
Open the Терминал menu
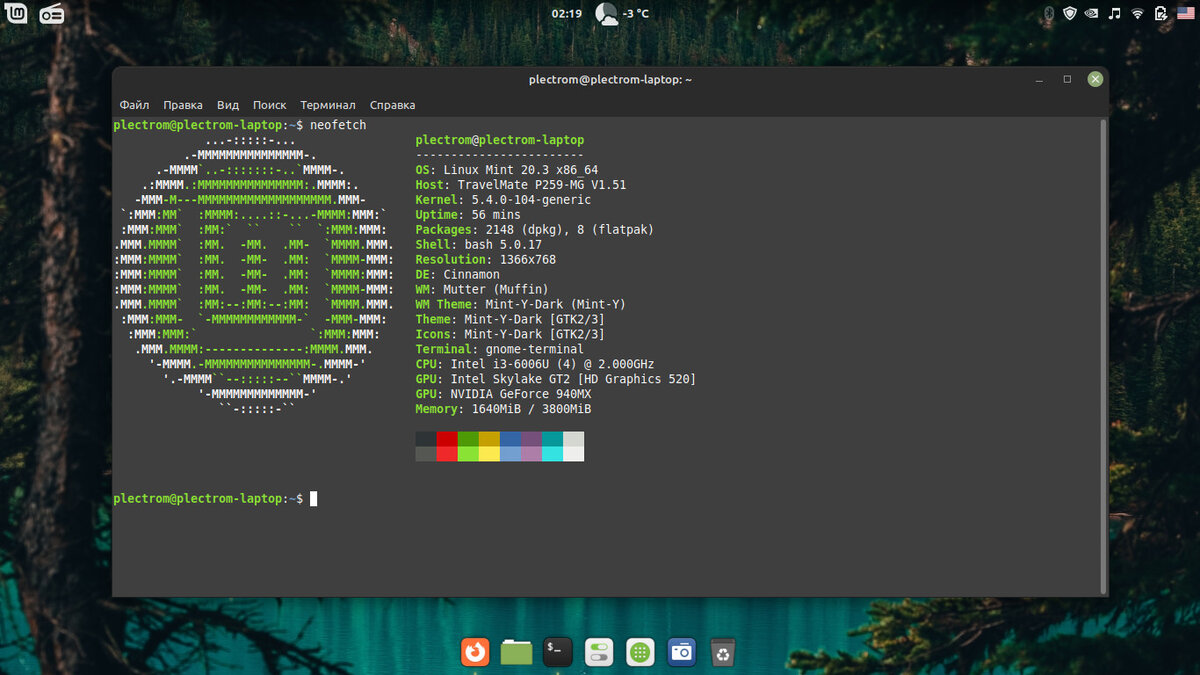(328, 105)
